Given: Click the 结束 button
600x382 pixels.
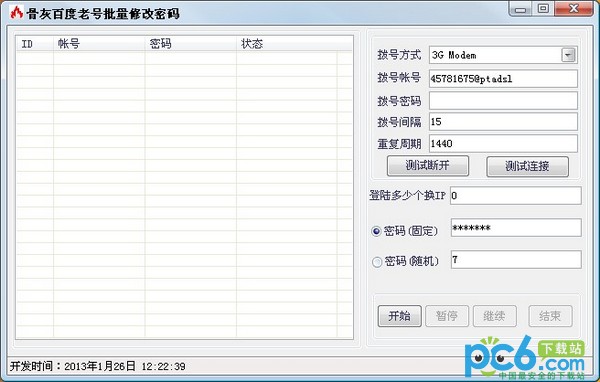Looking at the screenshot, I should click(550, 316).
